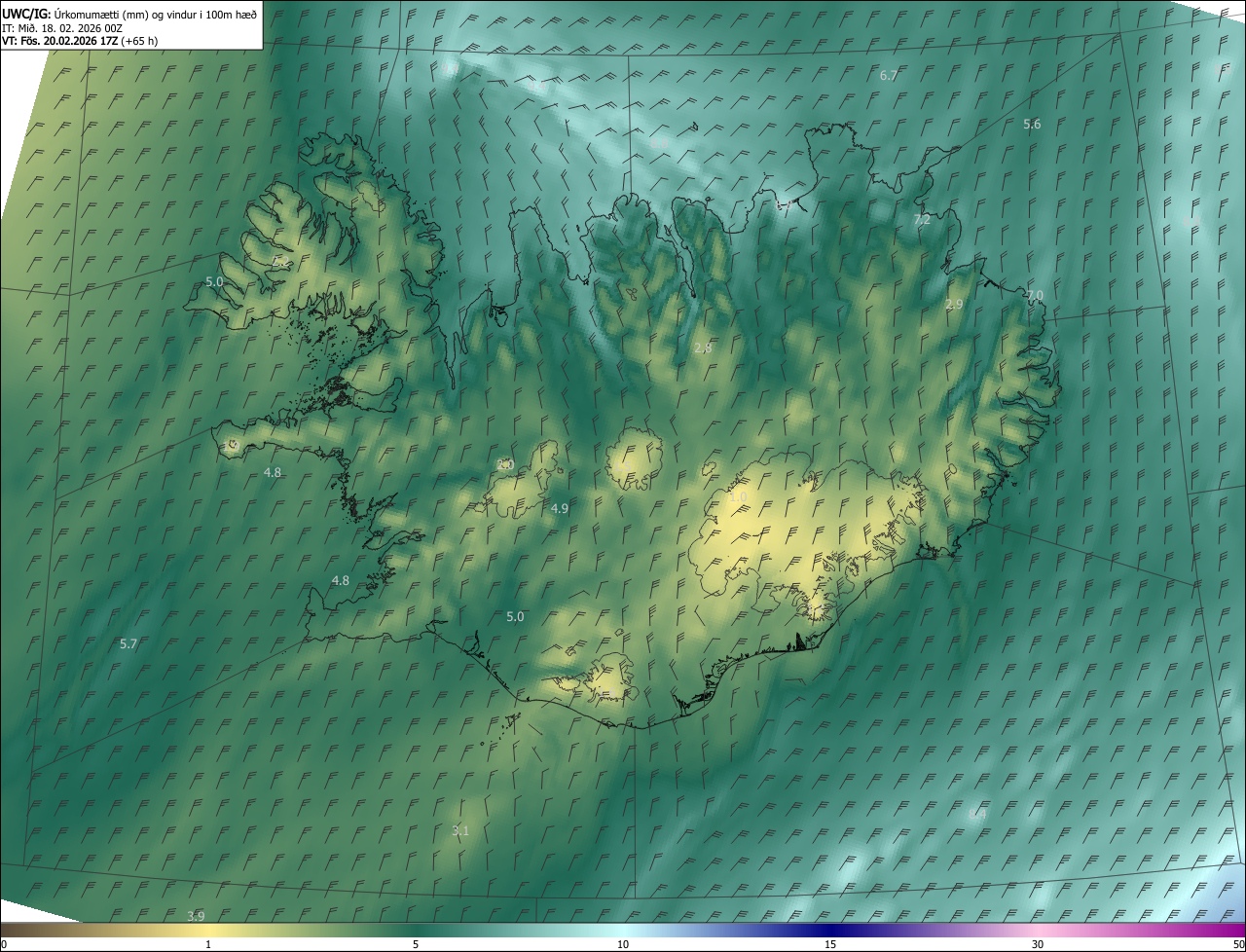Click the 5.6 value in the northeast sea
Viewport: 1246px width, 952px height.
(1032, 125)
